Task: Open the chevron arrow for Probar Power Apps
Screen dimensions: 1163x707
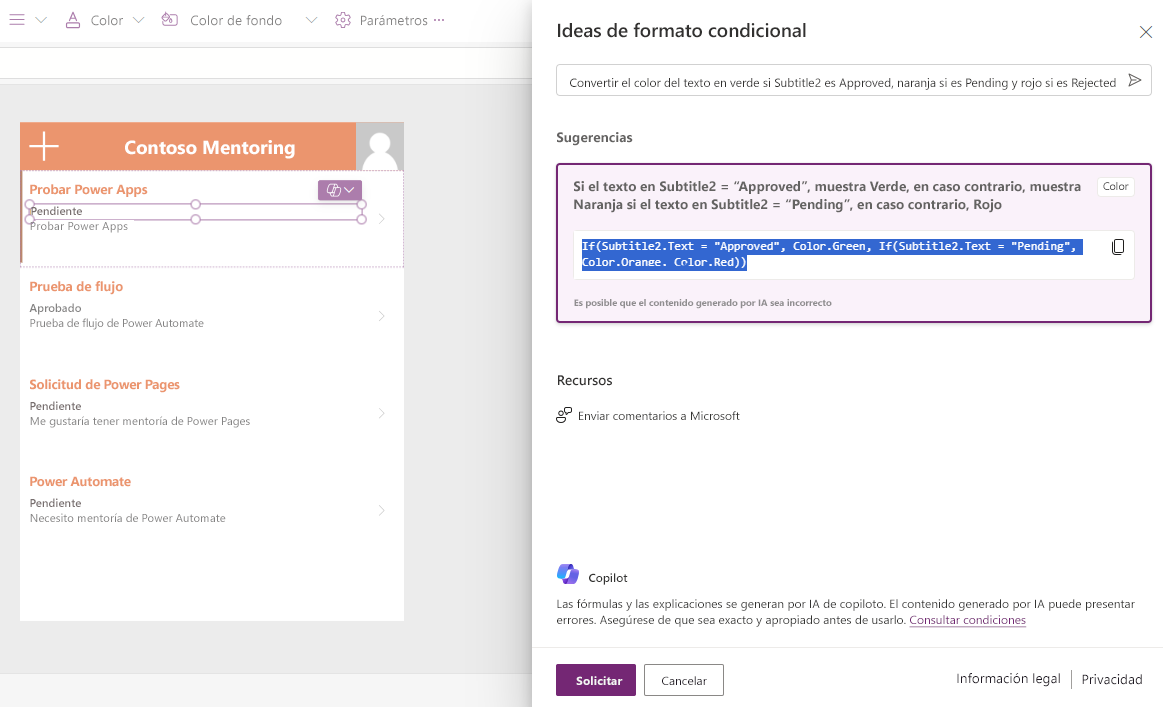Action: coord(381,219)
